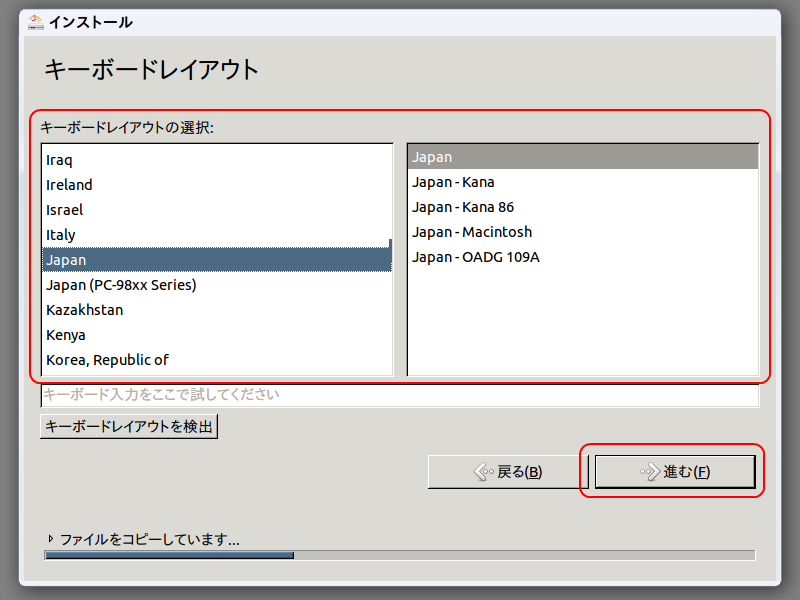Choose Japan (PC-98xx Series) layout
Screen dimensions: 800x600
216,285
